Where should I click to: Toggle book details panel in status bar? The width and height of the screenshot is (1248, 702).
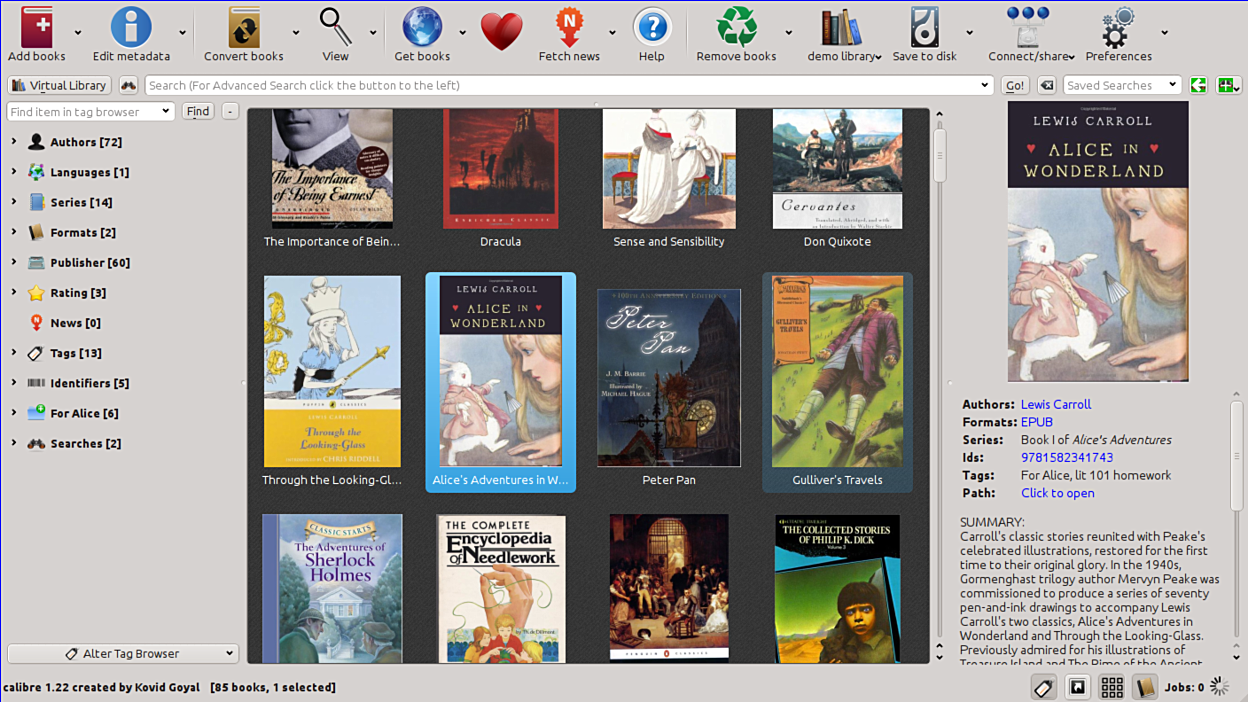coord(1145,687)
